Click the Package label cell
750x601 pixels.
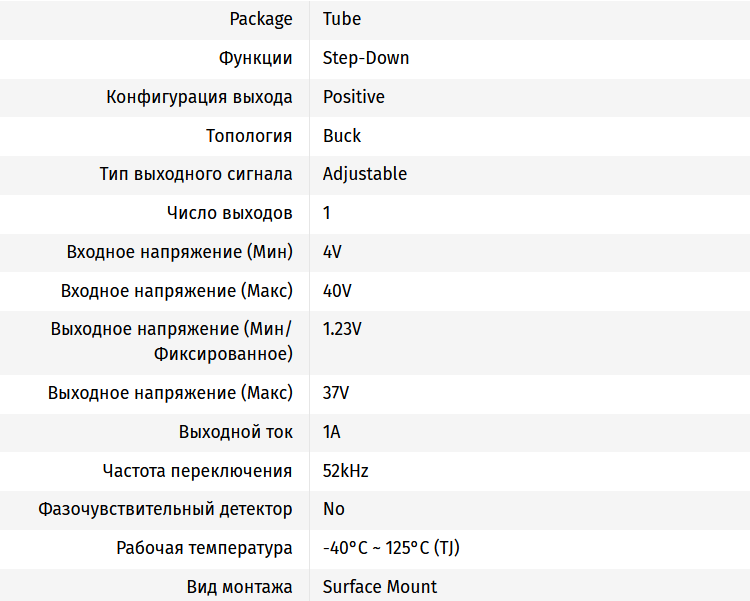coord(261,19)
